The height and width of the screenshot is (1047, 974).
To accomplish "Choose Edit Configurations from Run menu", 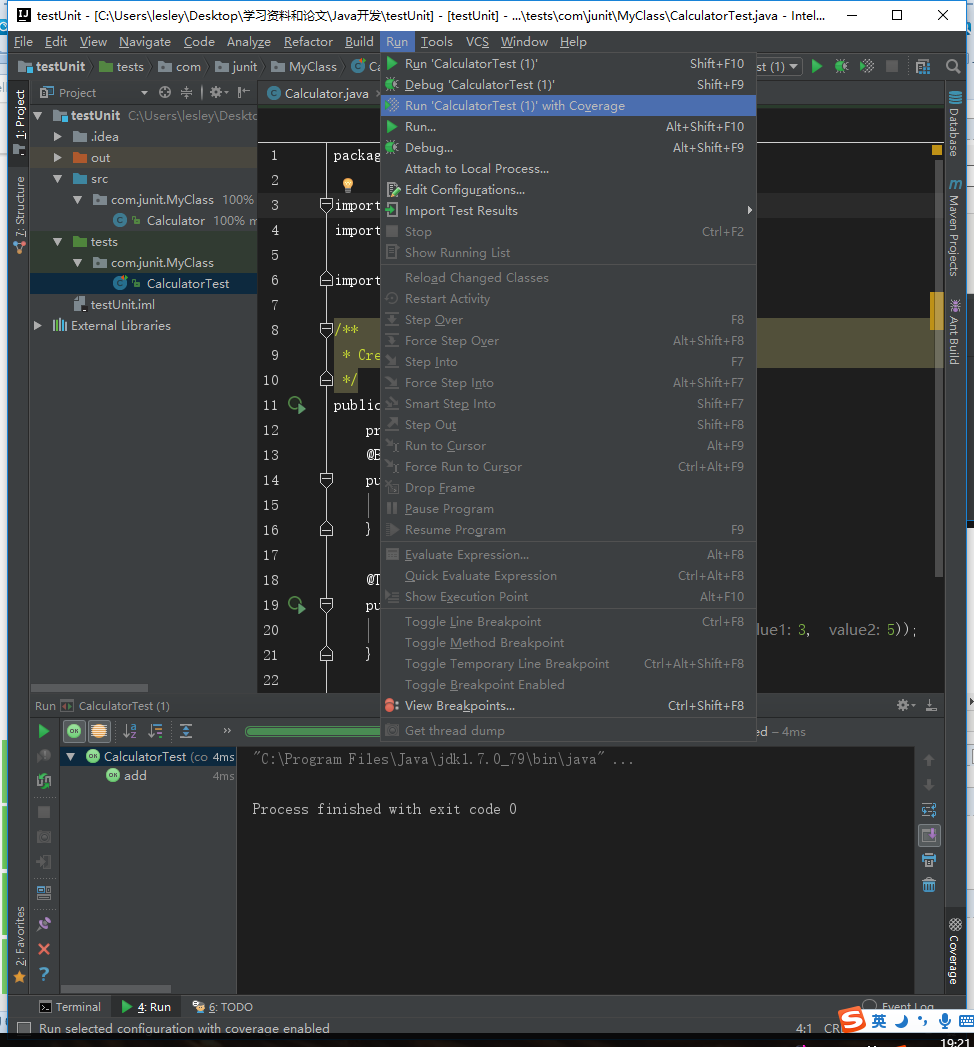I will click(568, 190).
